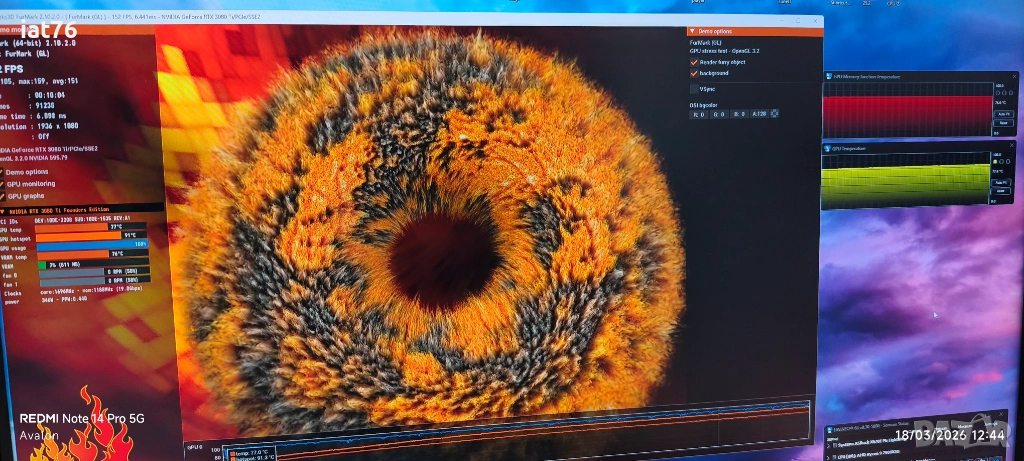Toggle the GPU monitoring checkbox

(3, 184)
